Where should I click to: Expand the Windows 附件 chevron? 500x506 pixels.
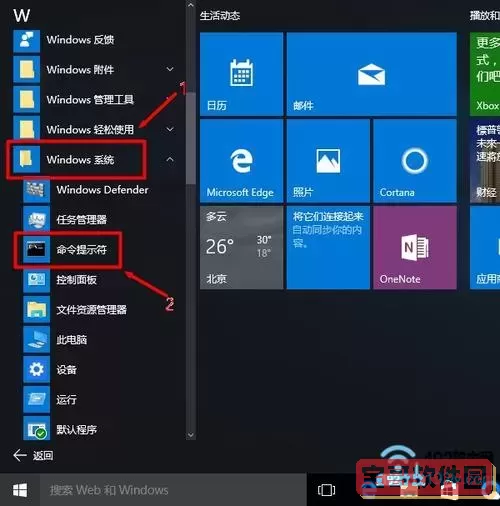170,69
